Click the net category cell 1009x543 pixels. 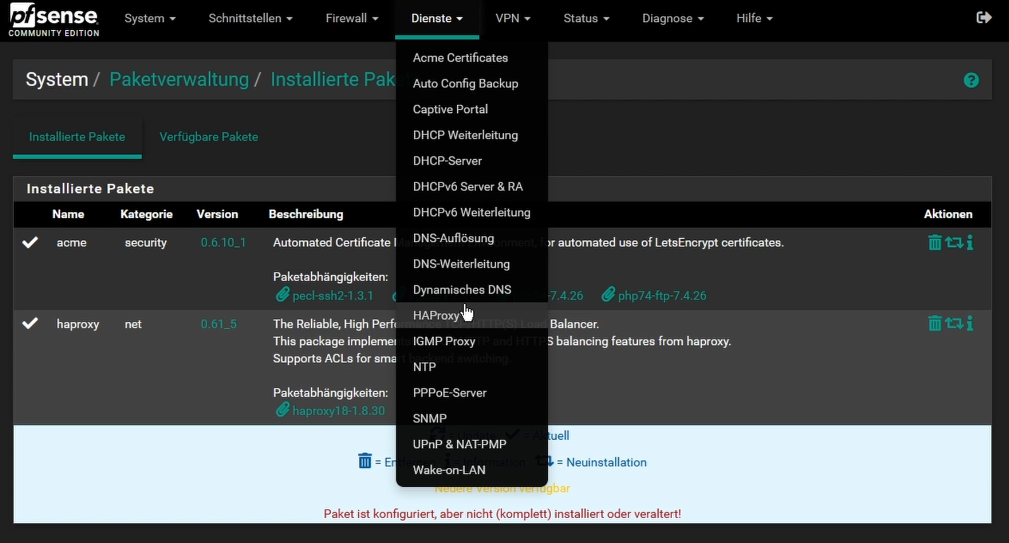[133, 324]
